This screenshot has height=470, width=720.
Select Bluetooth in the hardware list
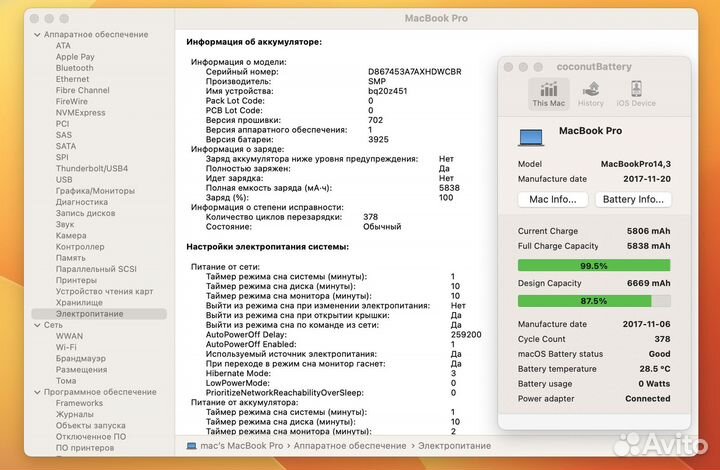tap(74, 68)
